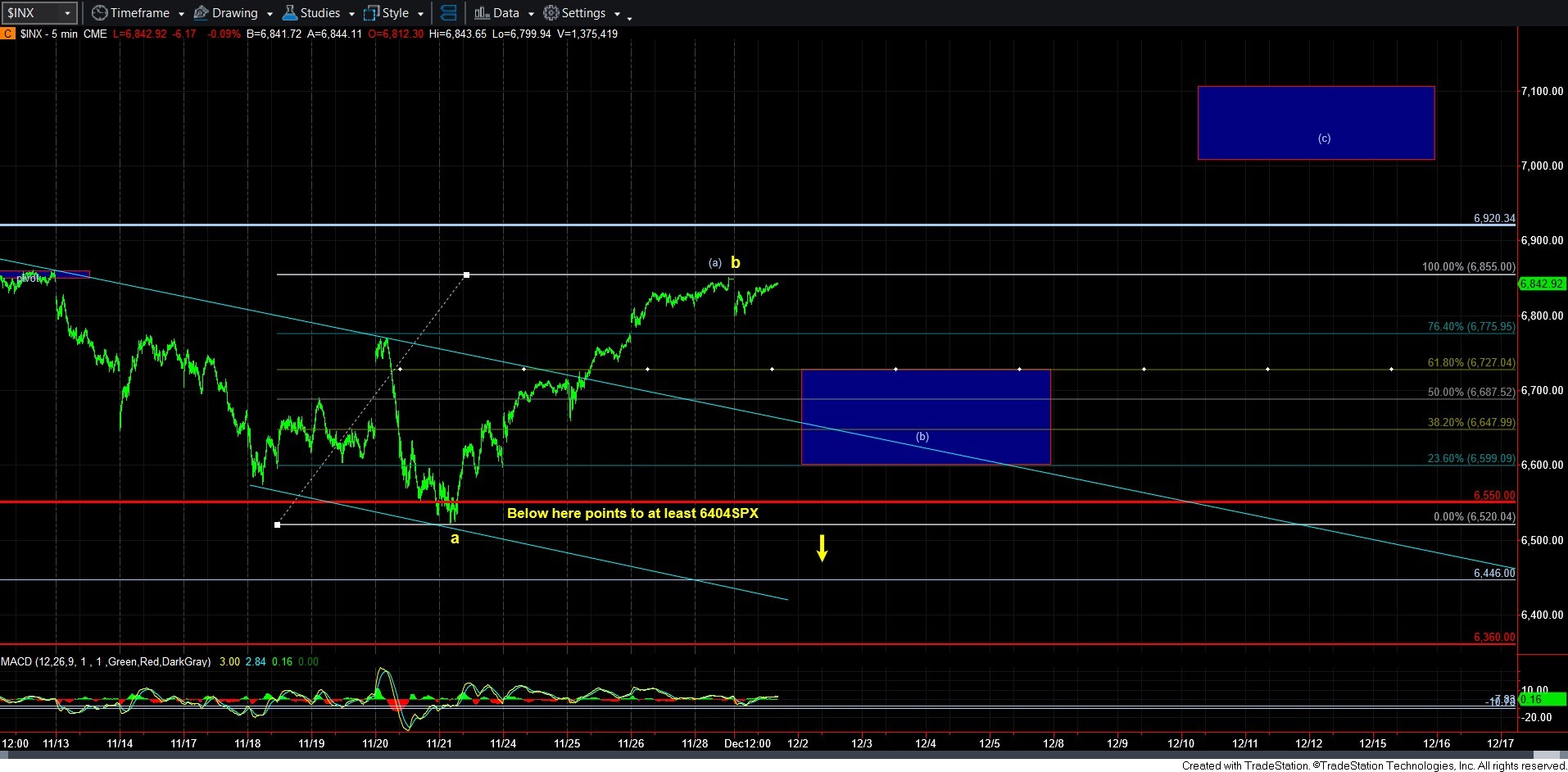Image resolution: width=1568 pixels, height=772 pixels.
Task: Click the yellow down arrow drawing
Action: tap(822, 547)
